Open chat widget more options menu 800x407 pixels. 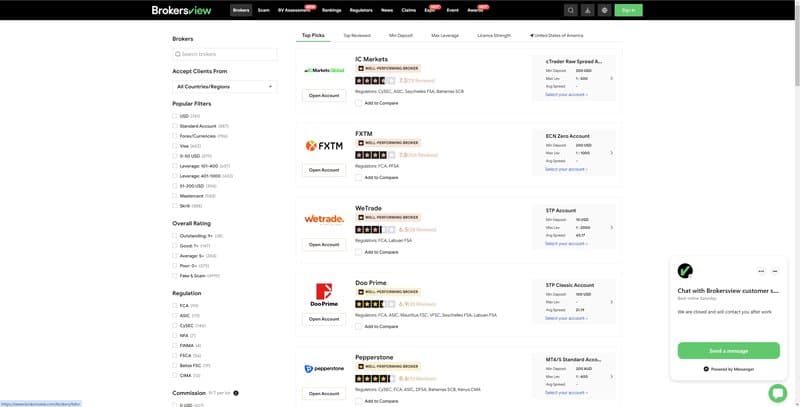point(761,271)
